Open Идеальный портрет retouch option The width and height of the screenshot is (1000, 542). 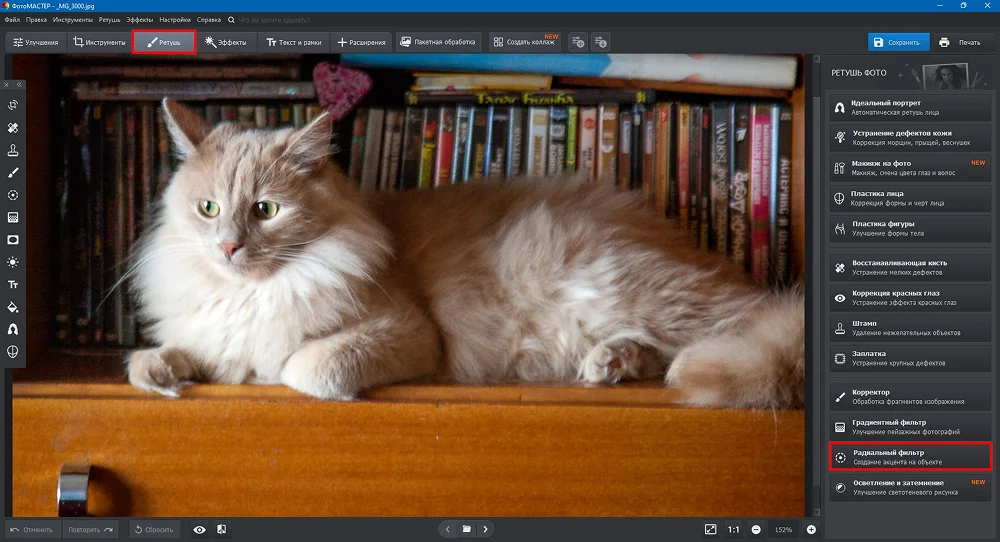pyautogui.click(x=909, y=107)
